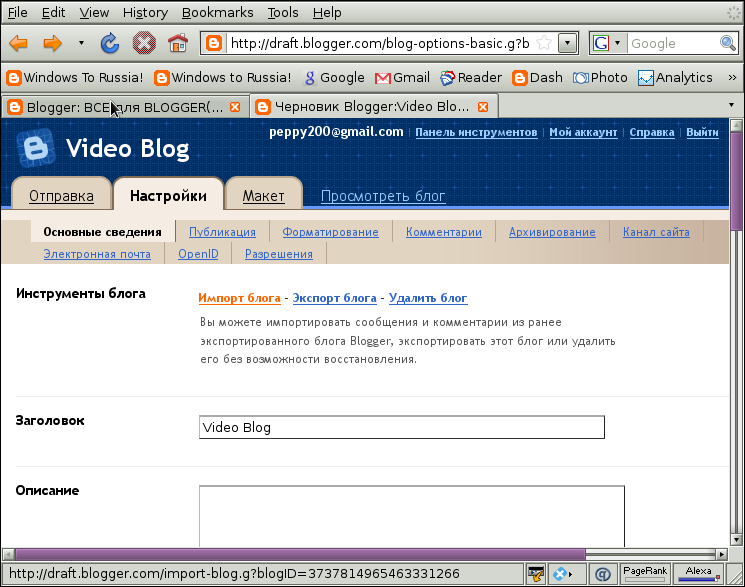Open the View menu
The width and height of the screenshot is (745, 587).
click(94, 12)
